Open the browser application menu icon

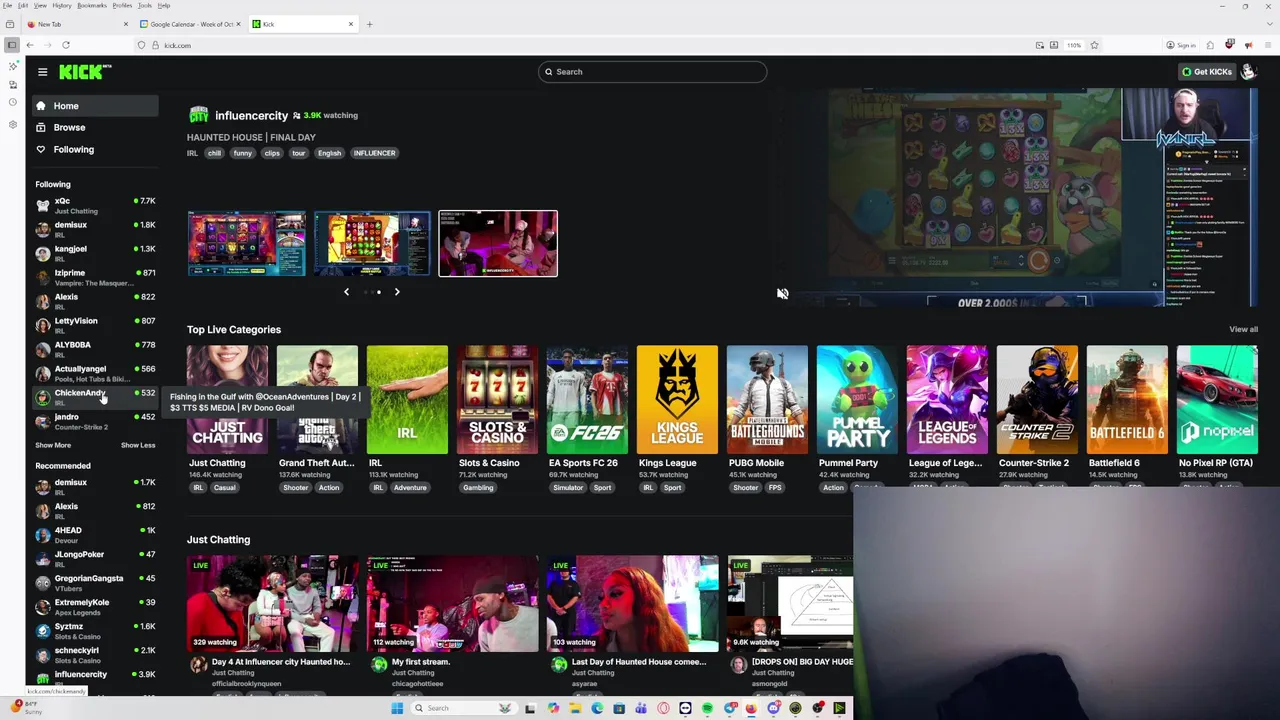click(x=1267, y=45)
